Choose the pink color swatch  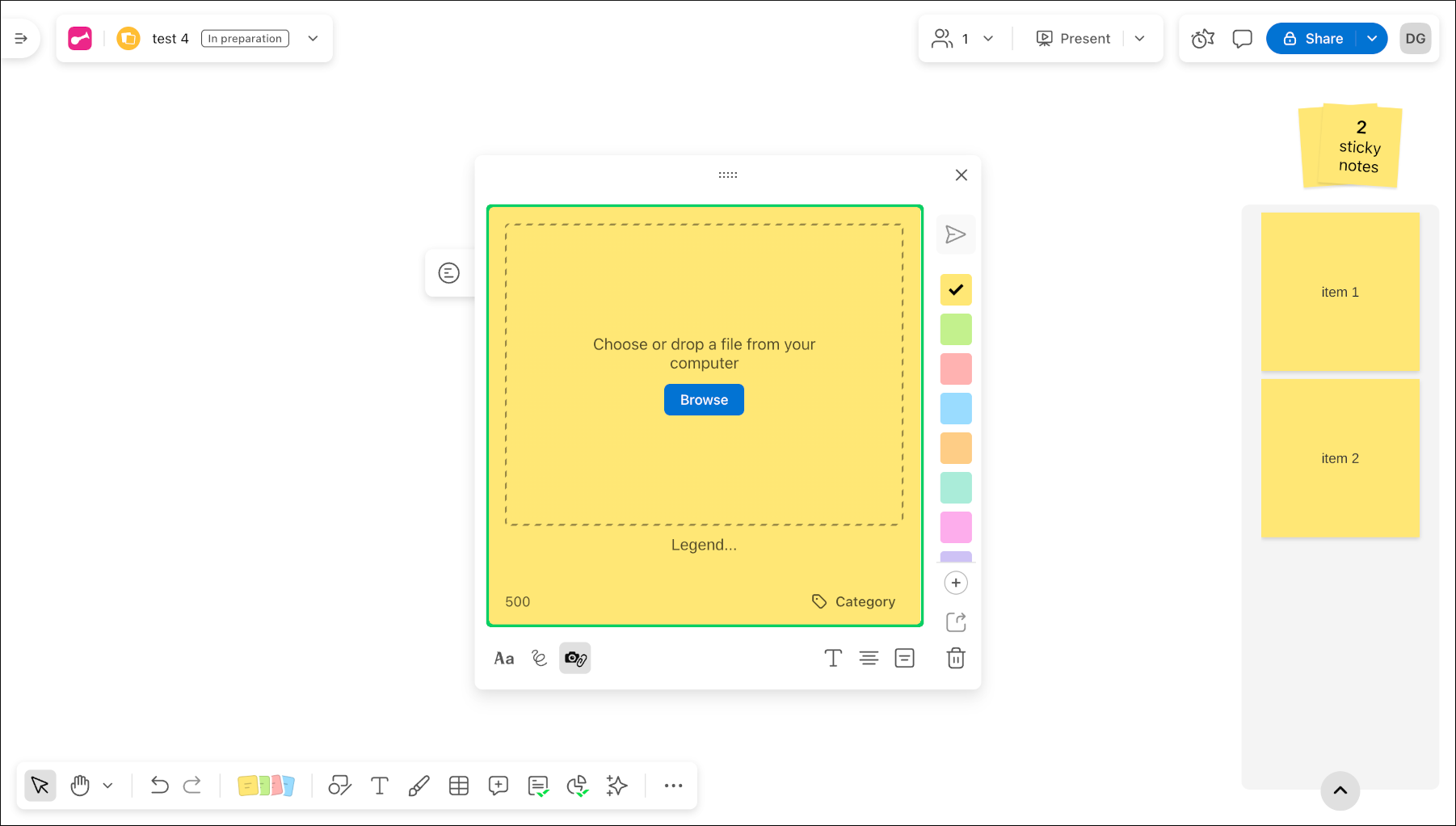pyautogui.click(x=956, y=527)
